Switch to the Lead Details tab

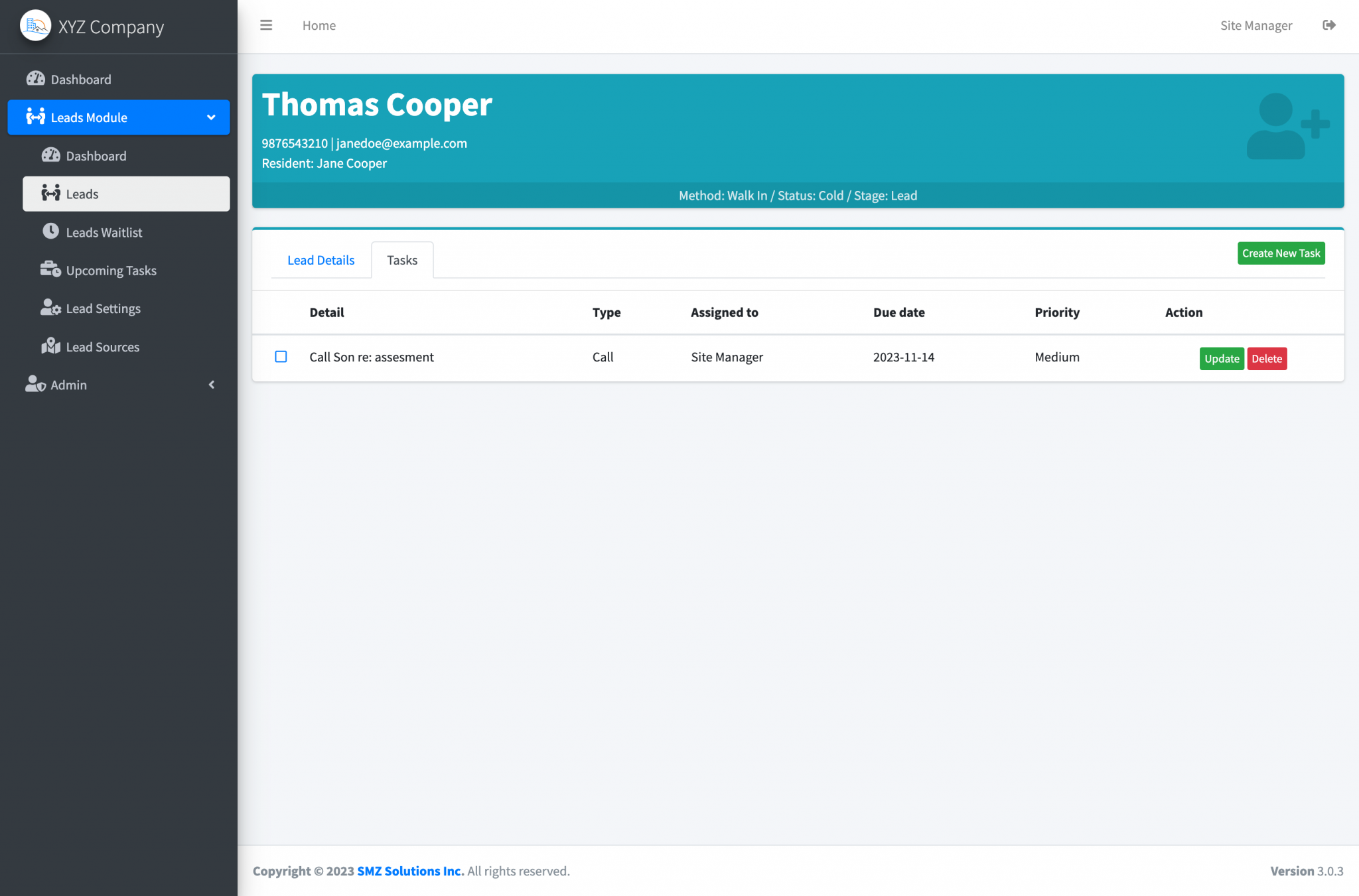[321, 260]
